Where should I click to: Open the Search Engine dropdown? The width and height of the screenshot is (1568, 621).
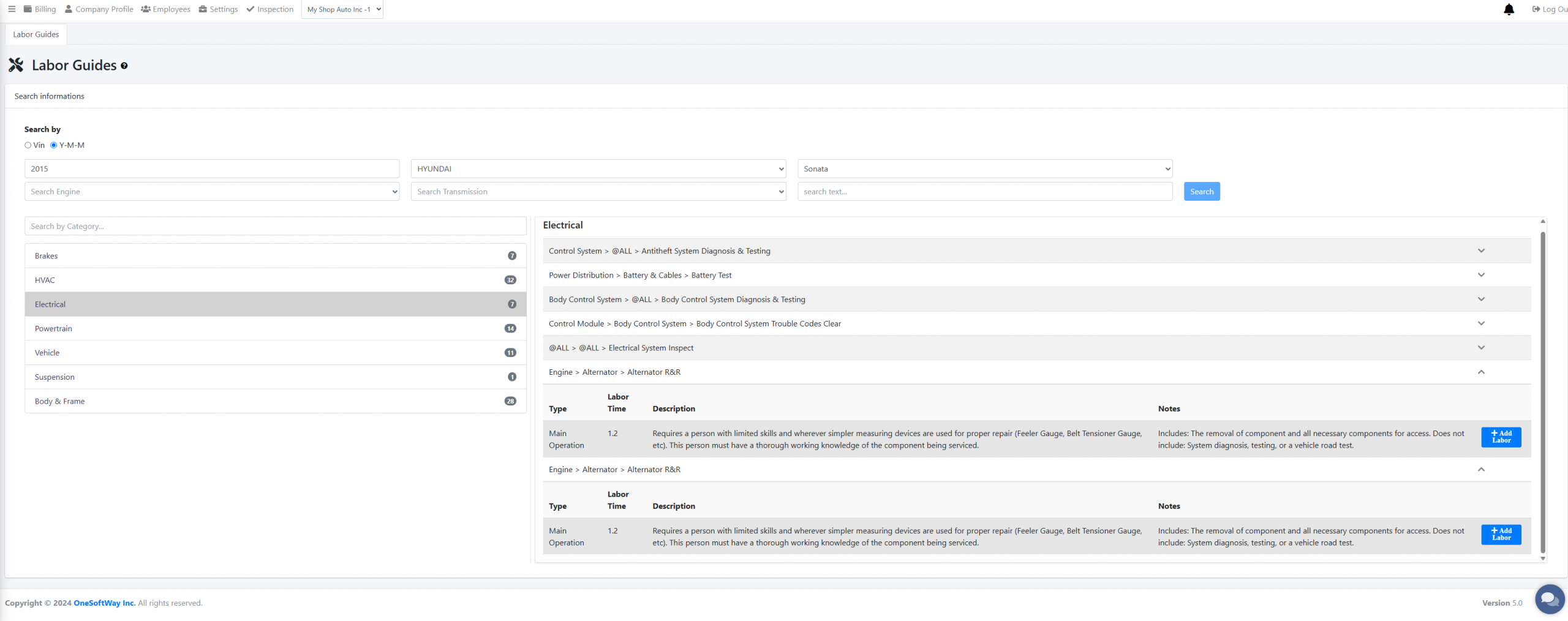point(212,192)
